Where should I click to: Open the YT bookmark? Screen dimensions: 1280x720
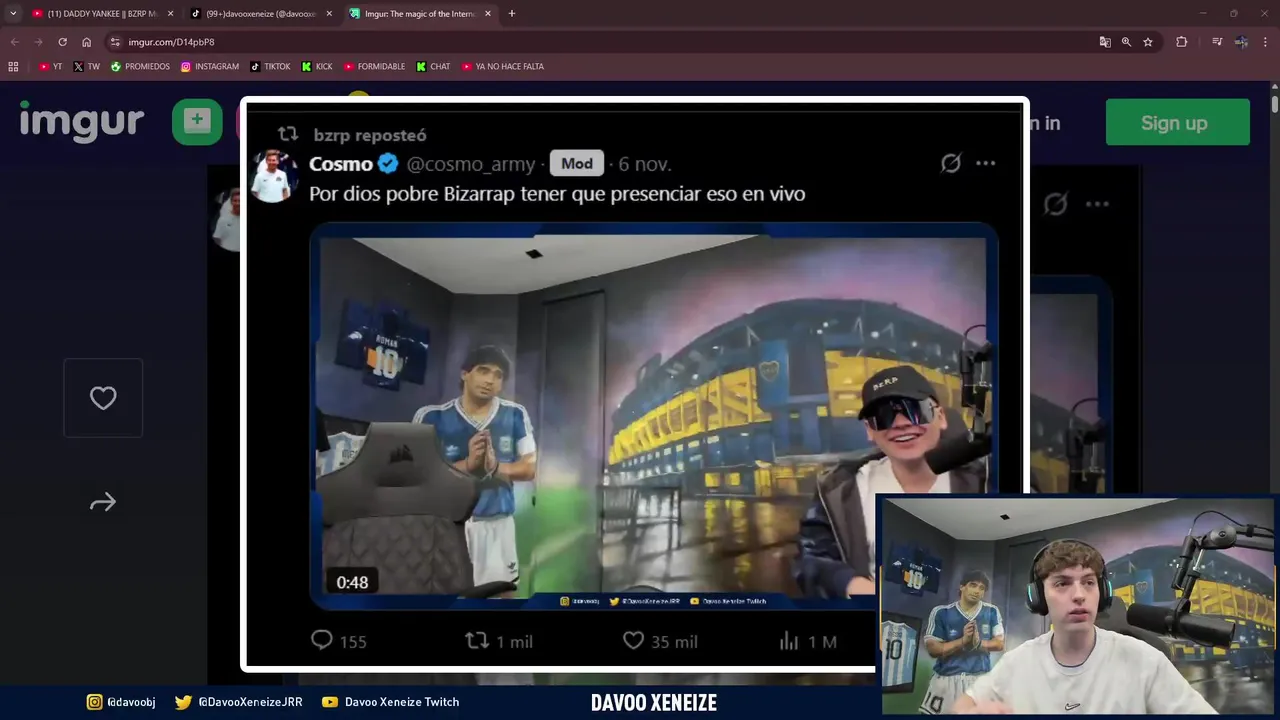tap(50, 67)
